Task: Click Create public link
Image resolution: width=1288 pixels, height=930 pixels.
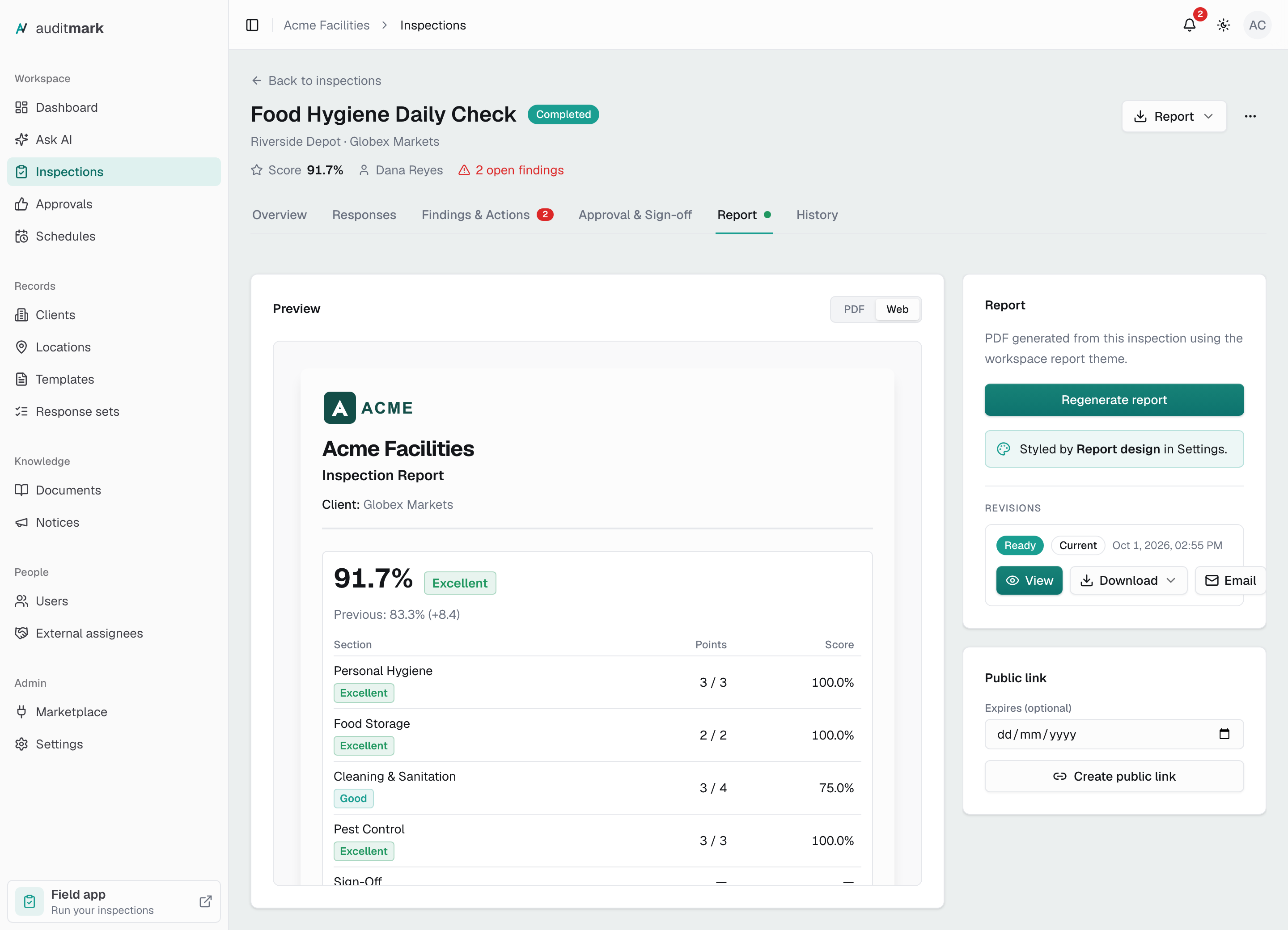Action: [1114, 776]
